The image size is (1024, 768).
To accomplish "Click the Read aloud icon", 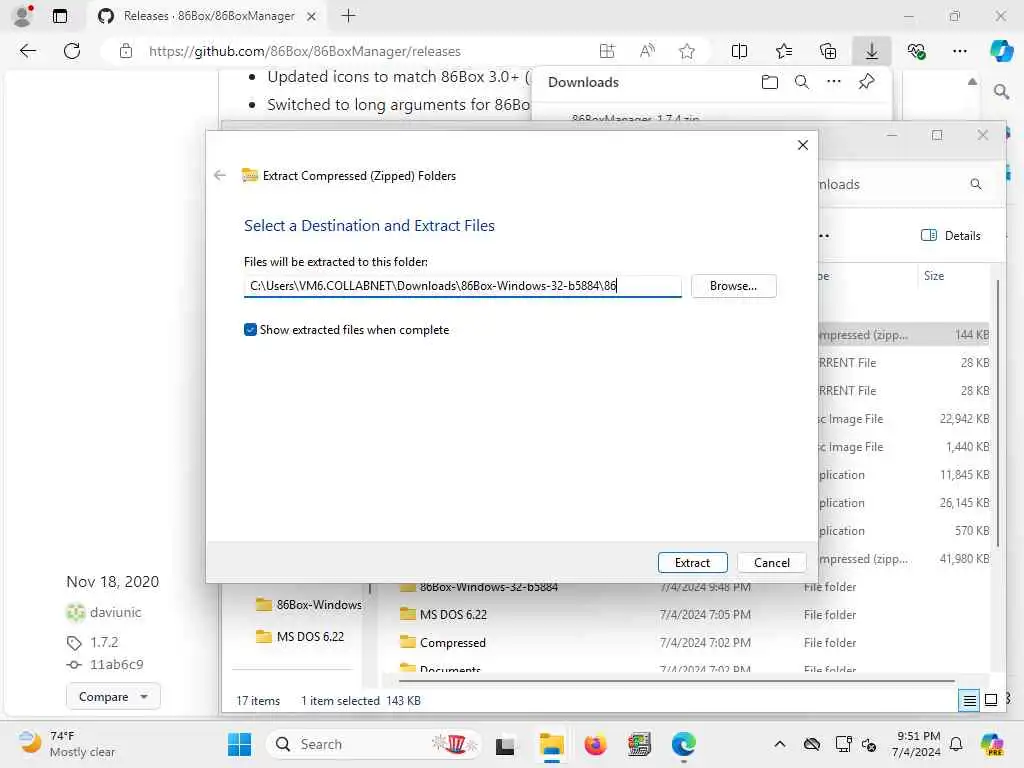I will pyautogui.click(x=647, y=51).
